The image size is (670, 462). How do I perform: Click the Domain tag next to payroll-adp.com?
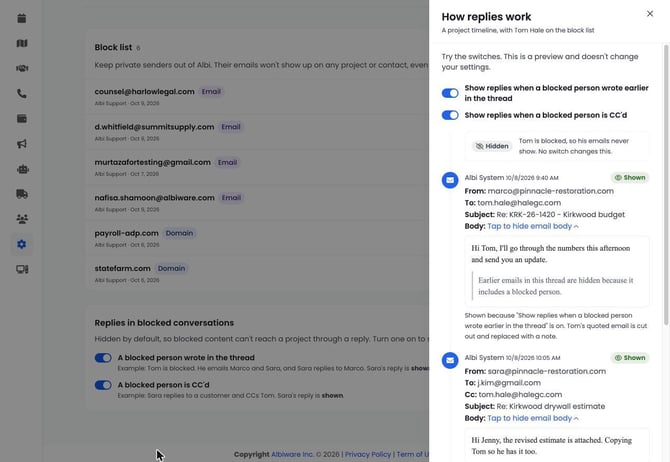coord(179,233)
